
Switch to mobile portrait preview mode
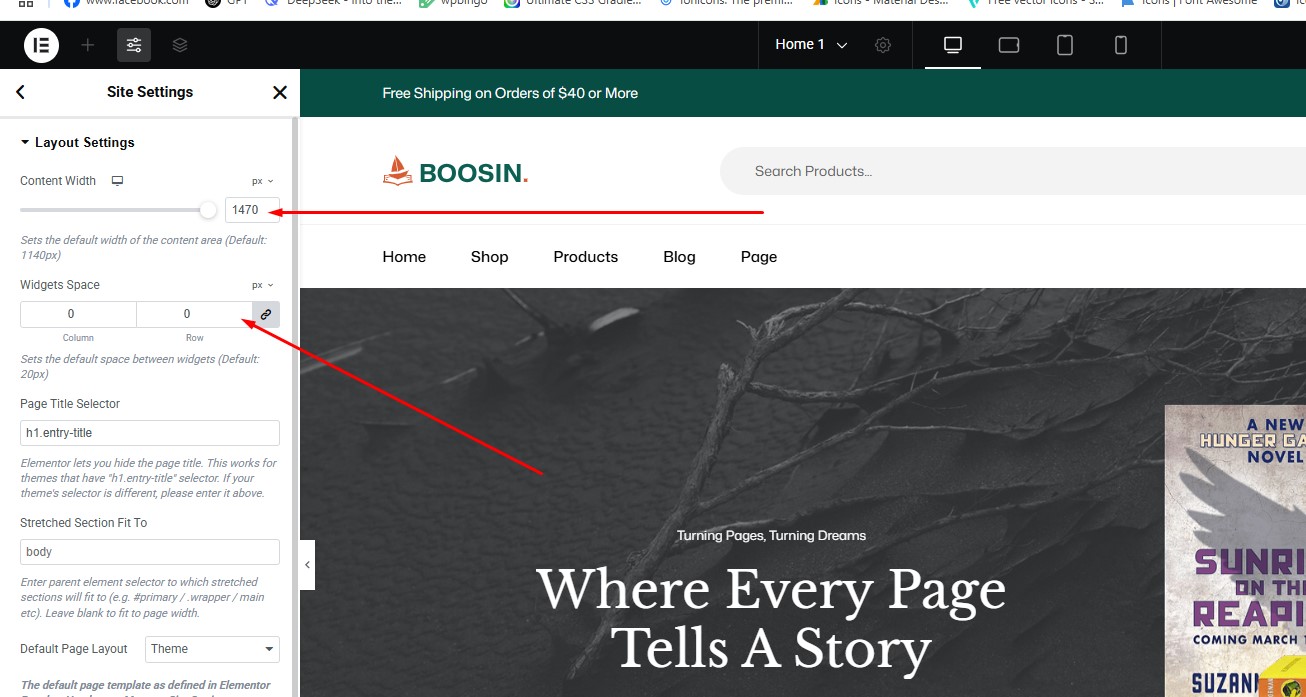point(1121,45)
